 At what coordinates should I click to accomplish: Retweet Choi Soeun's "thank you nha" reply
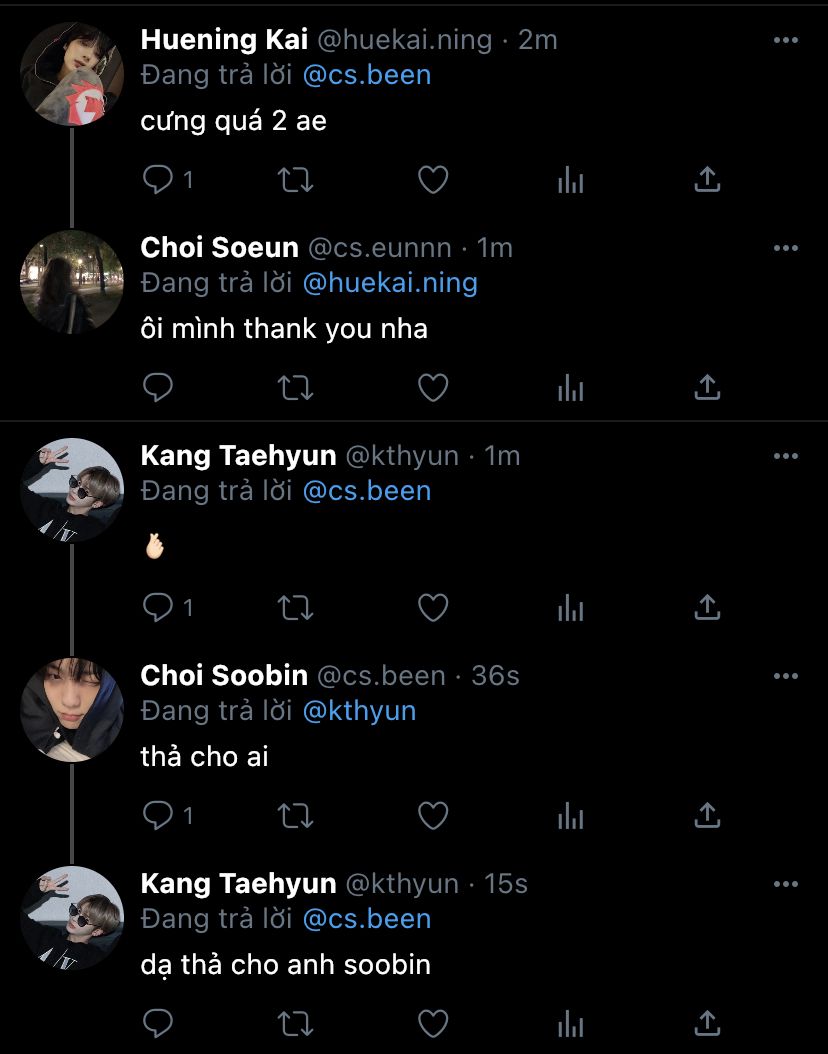(x=295, y=387)
